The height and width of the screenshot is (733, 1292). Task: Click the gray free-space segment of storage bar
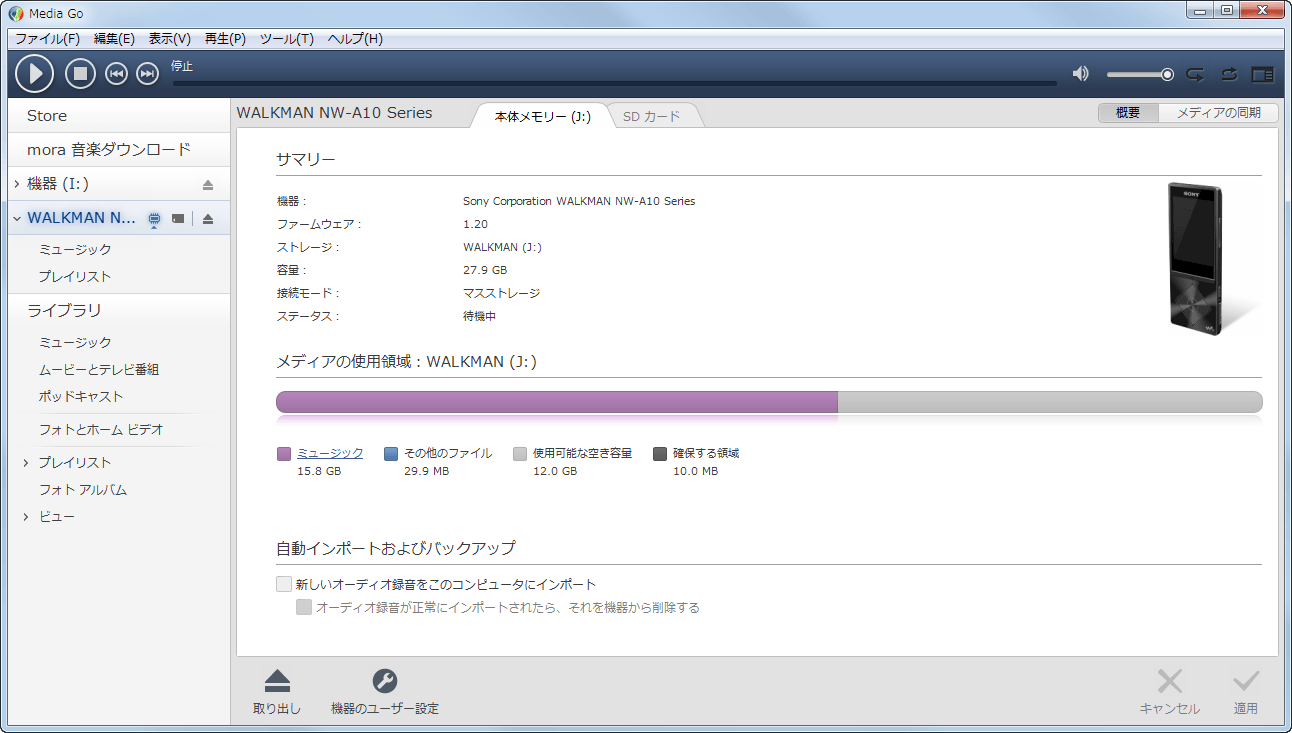pyautogui.click(x=1050, y=402)
